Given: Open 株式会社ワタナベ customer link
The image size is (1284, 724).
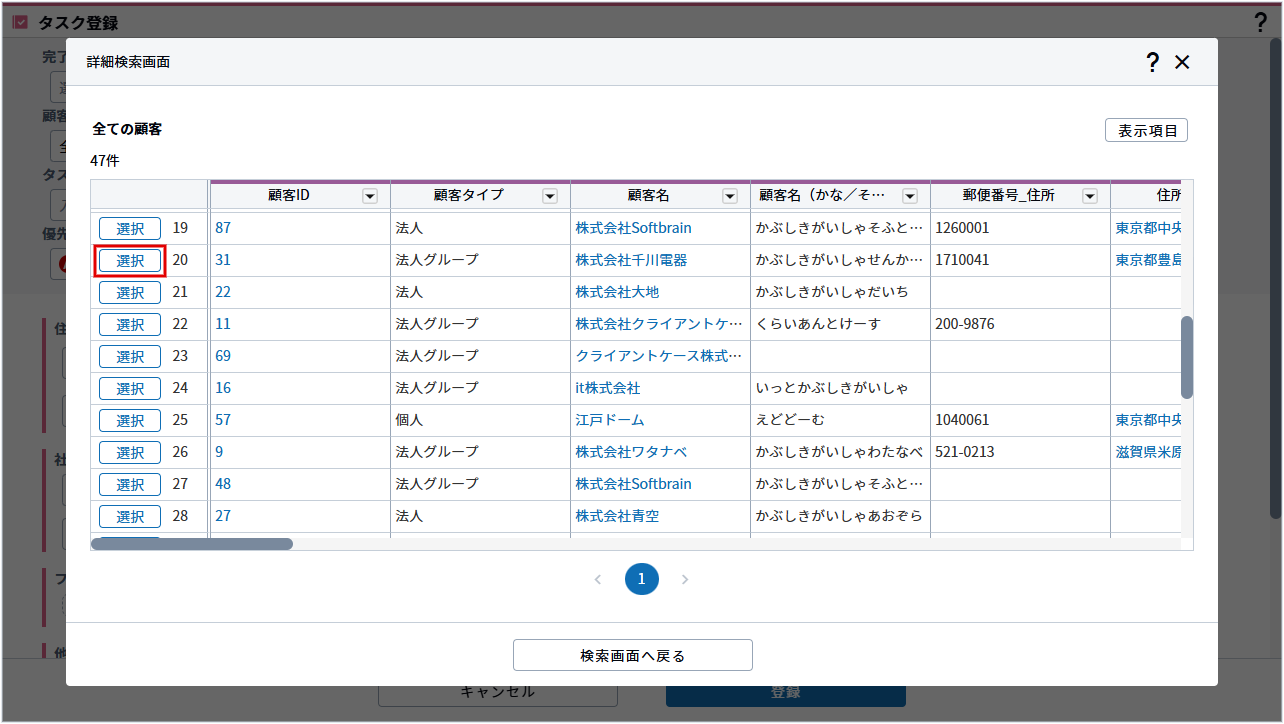Looking at the screenshot, I should tap(631, 452).
